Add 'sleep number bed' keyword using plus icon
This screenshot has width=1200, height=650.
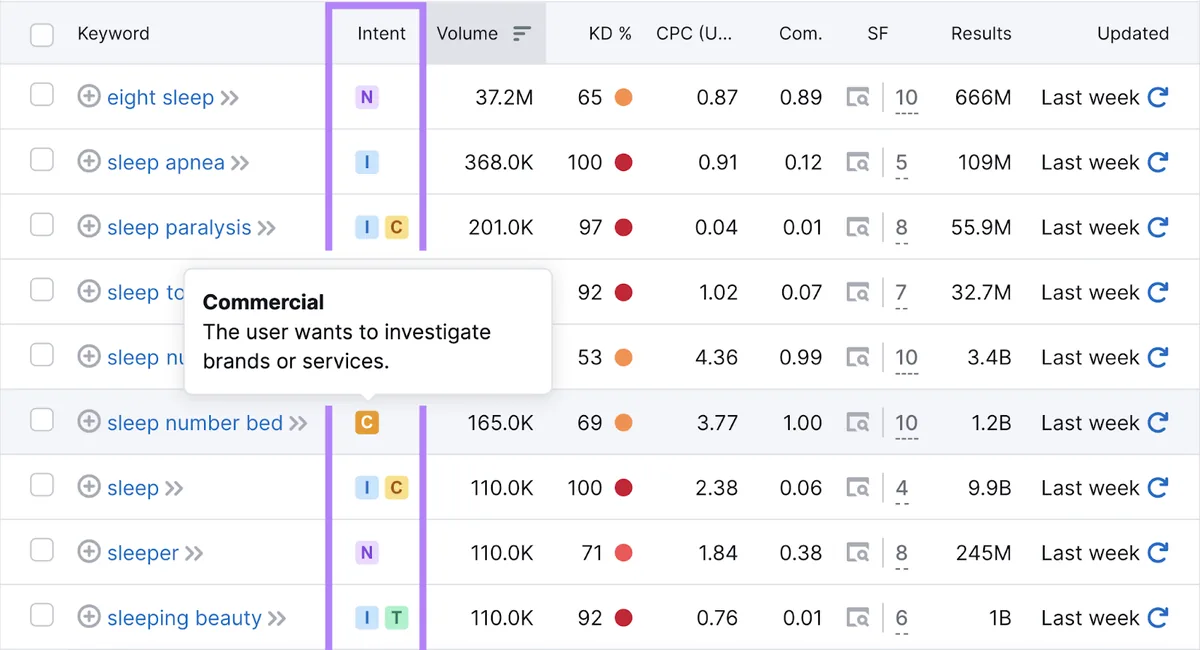pos(89,423)
